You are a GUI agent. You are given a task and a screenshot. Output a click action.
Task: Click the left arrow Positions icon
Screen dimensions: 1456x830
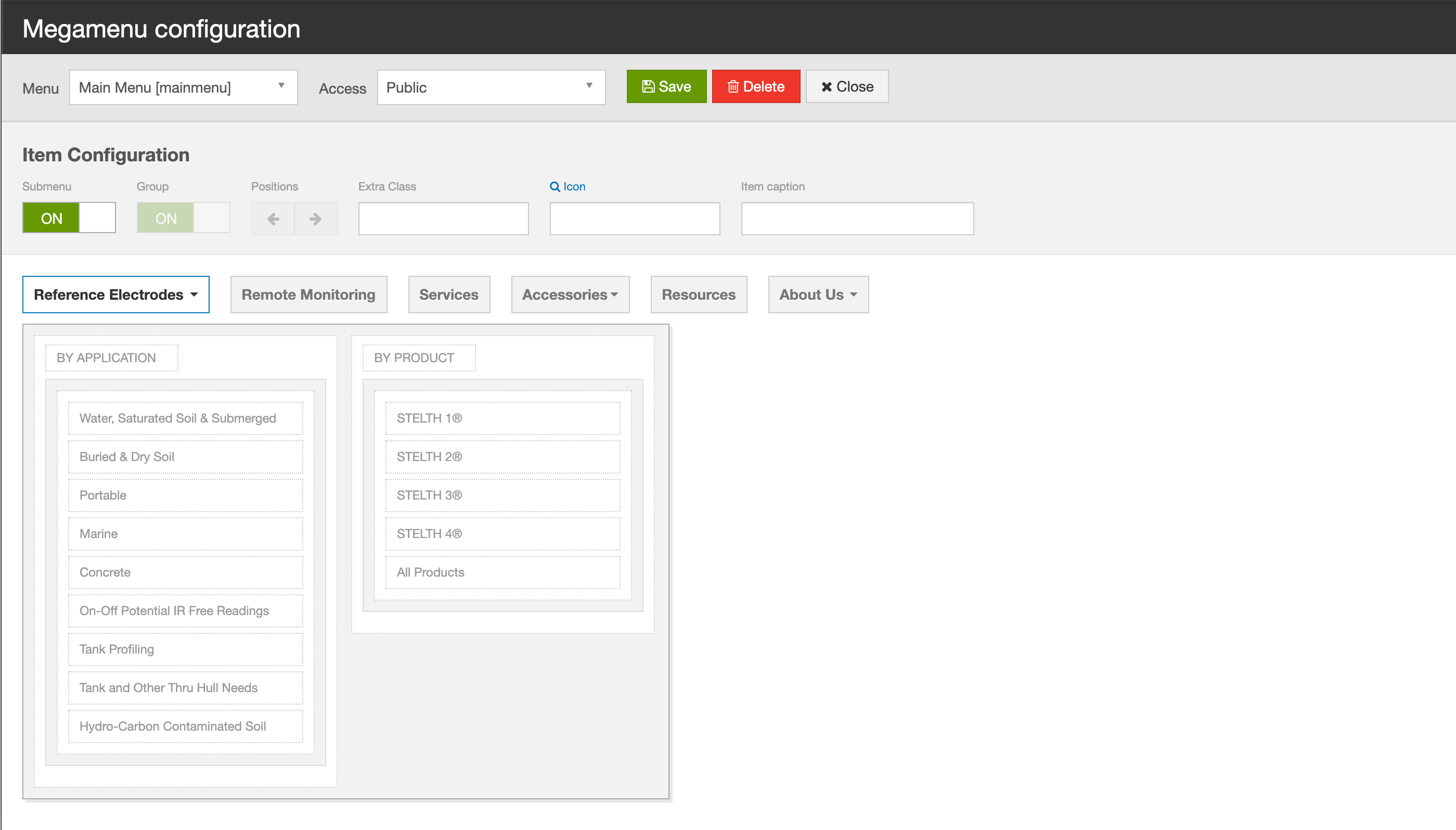point(273,219)
